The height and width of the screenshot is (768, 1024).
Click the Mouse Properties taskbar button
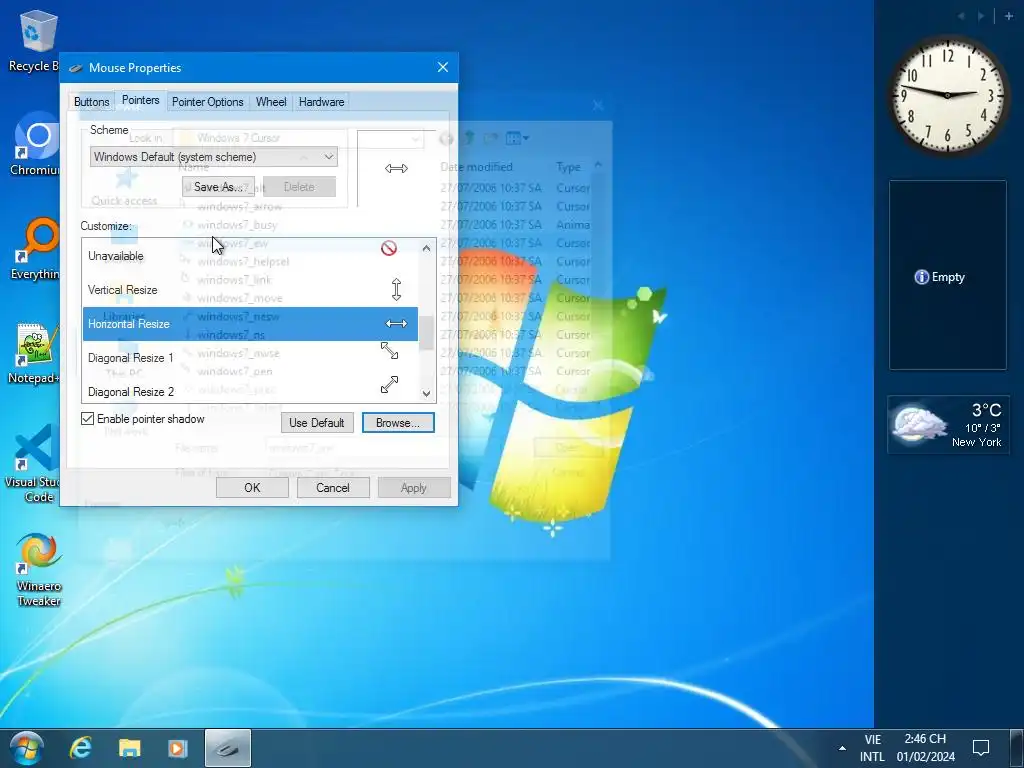click(x=227, y=748)
